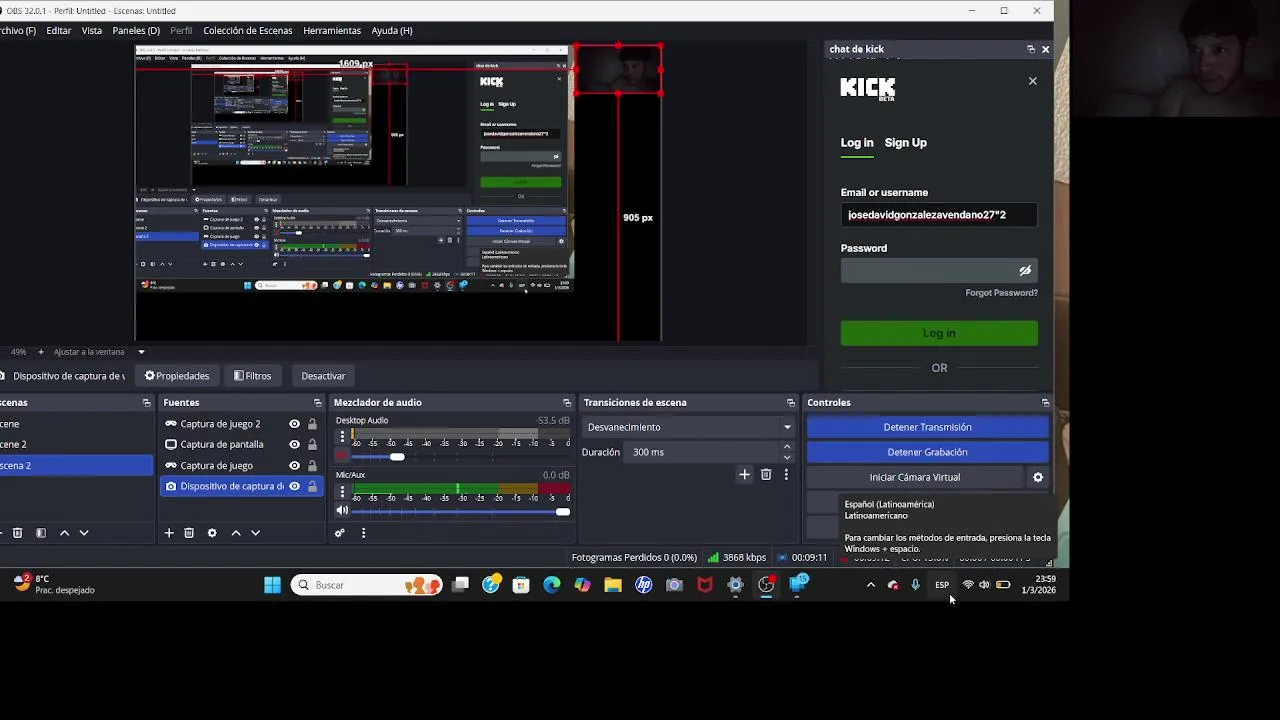This screenshot has width=1280, height=720.
Task: Remove the selected scene with the Escenas trash icon
Action: pyautogui.click(x=17, y=533)
